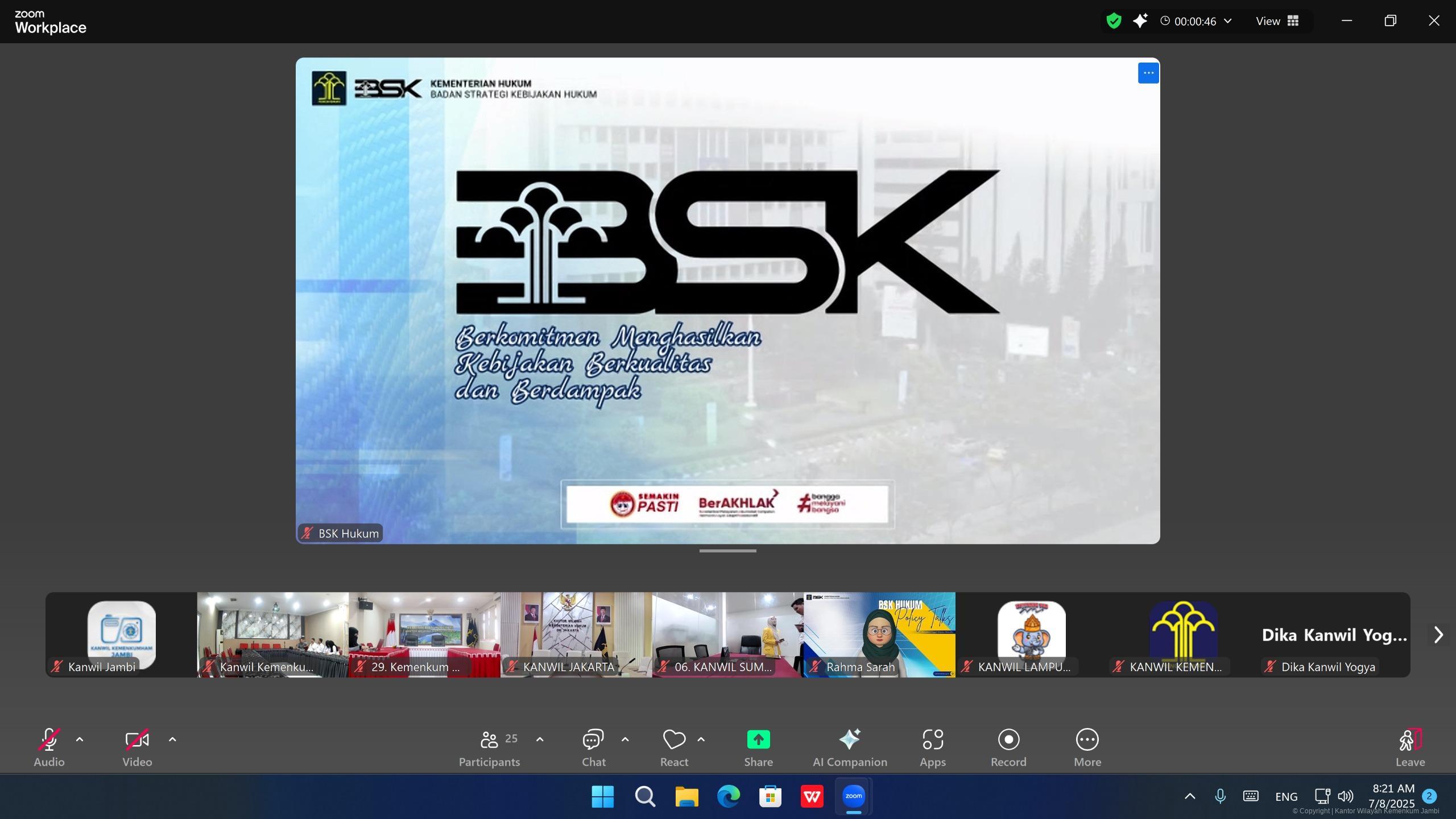Open Microsoft Store from taskbar
The width and height of the screenshot is (1456, 819).
coord(770,796)
